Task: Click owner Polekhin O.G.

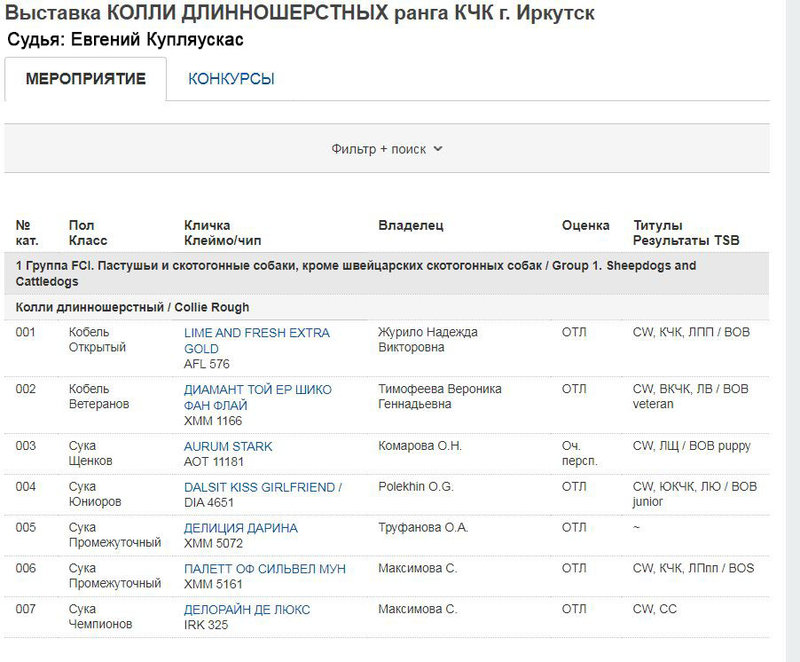Action: [416, 487]
